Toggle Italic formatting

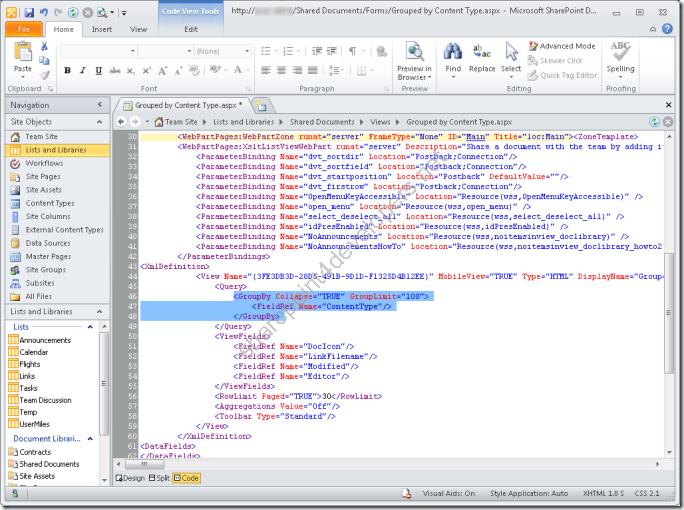tap(83, 70)
